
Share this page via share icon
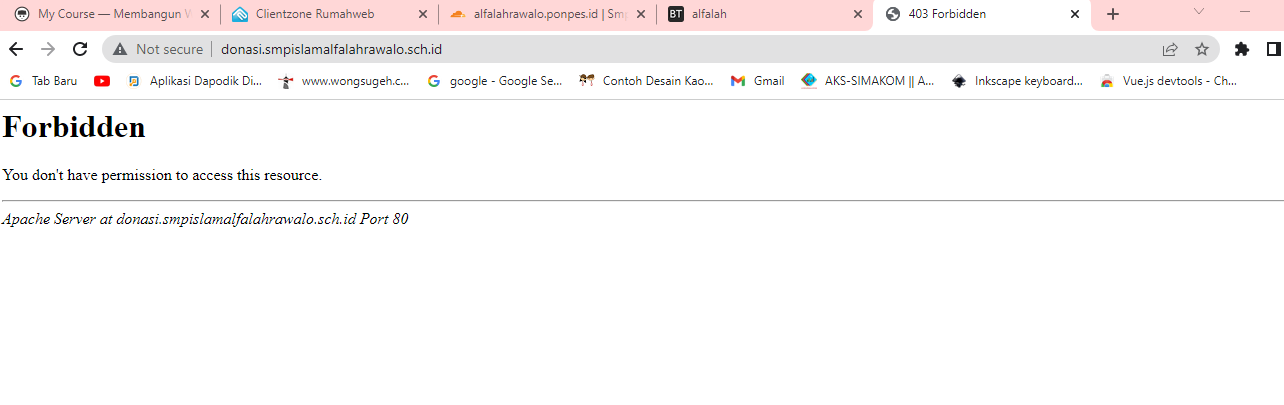pos(1169,49)
